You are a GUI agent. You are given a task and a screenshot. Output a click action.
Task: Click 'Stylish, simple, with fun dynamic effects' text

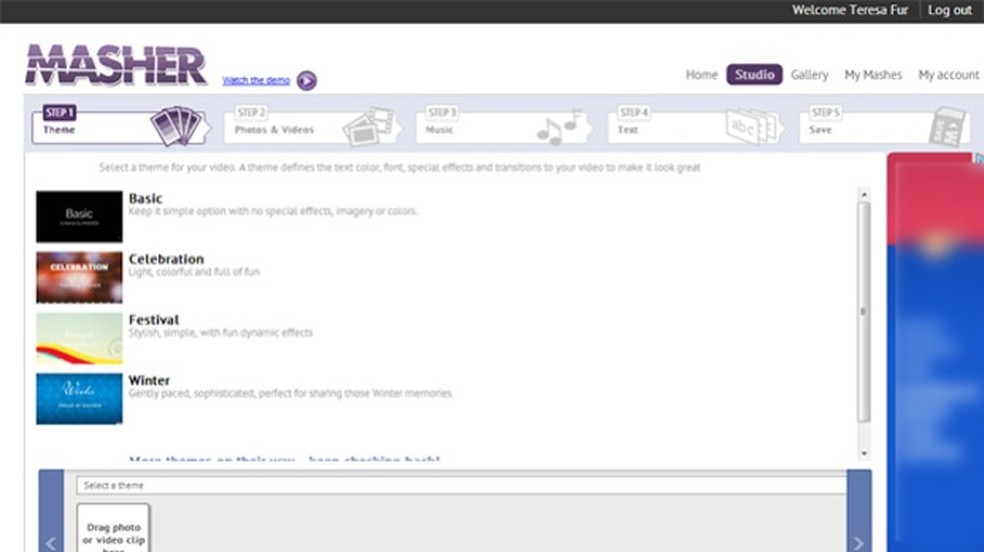click(x=220, y=332)
